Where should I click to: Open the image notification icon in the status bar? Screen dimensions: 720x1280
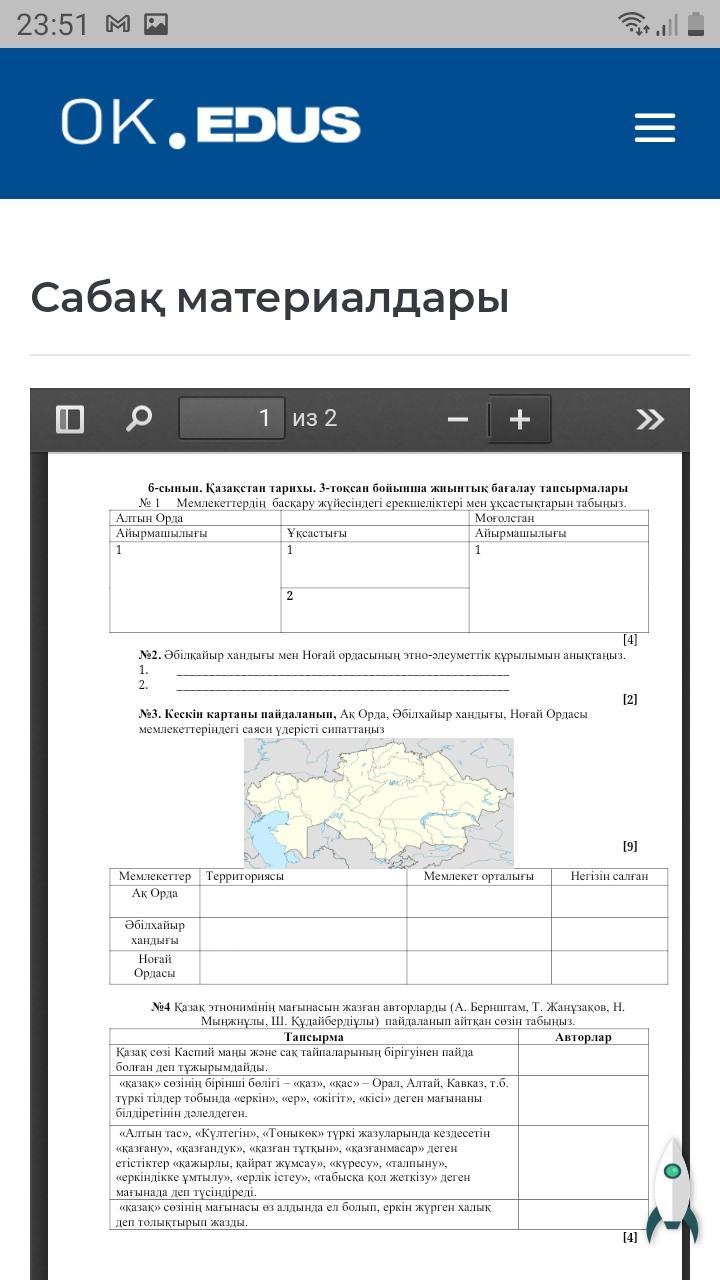click(x=156, y=23)
